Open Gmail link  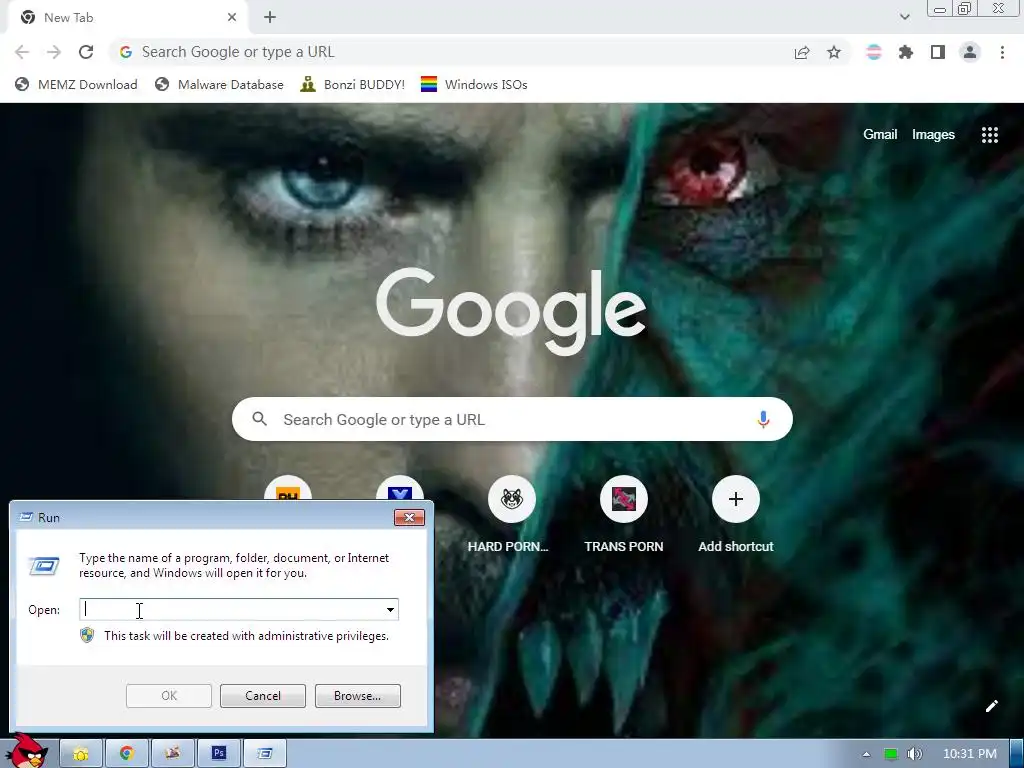880,135
